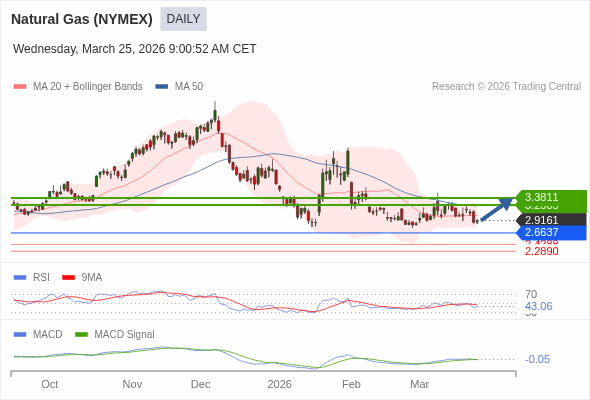Click the date and time text line
The image size is (590, 400).
135,49
